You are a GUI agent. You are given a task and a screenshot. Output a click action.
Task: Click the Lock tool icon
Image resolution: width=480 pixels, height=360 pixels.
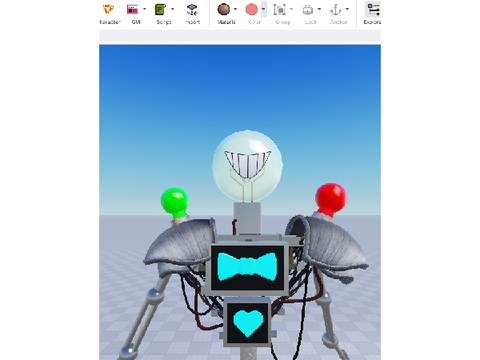(308, 10)
